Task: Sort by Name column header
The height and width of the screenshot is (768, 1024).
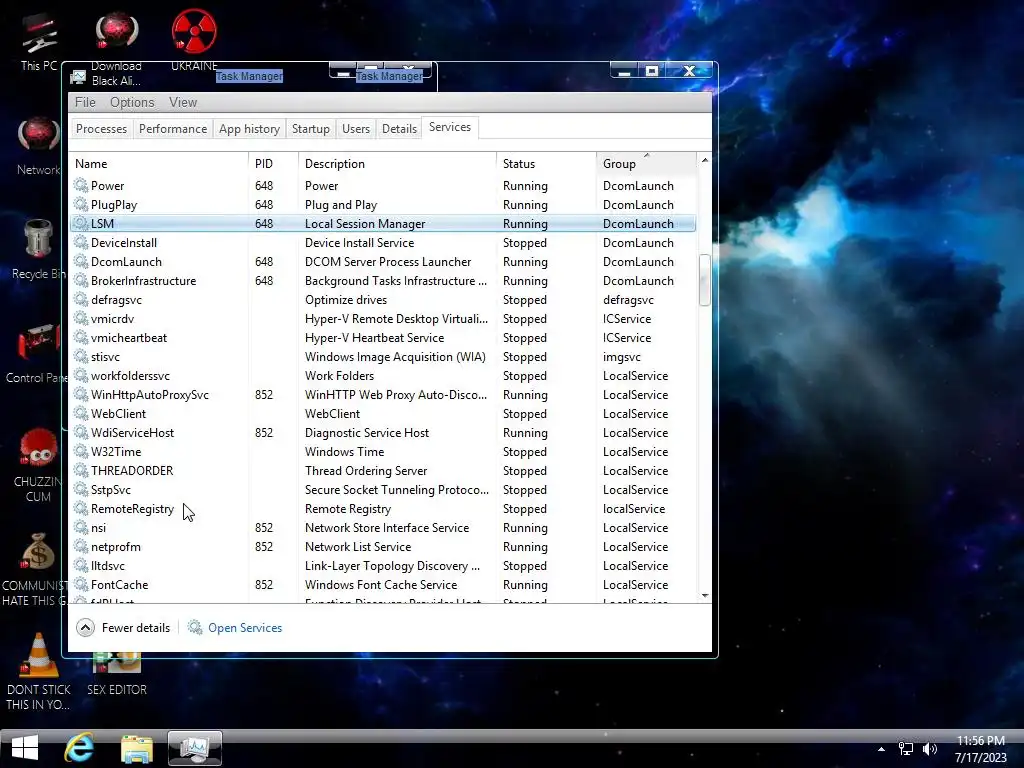Action: tap(159, 164)
